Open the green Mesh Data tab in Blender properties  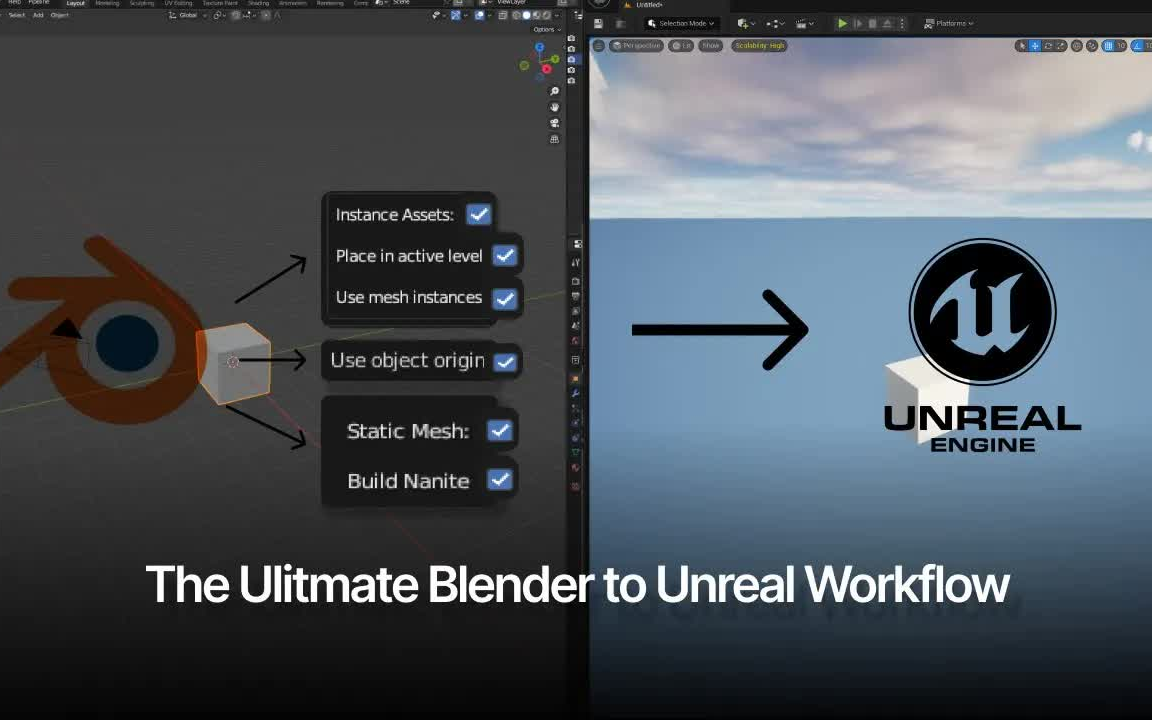(575, 452)
